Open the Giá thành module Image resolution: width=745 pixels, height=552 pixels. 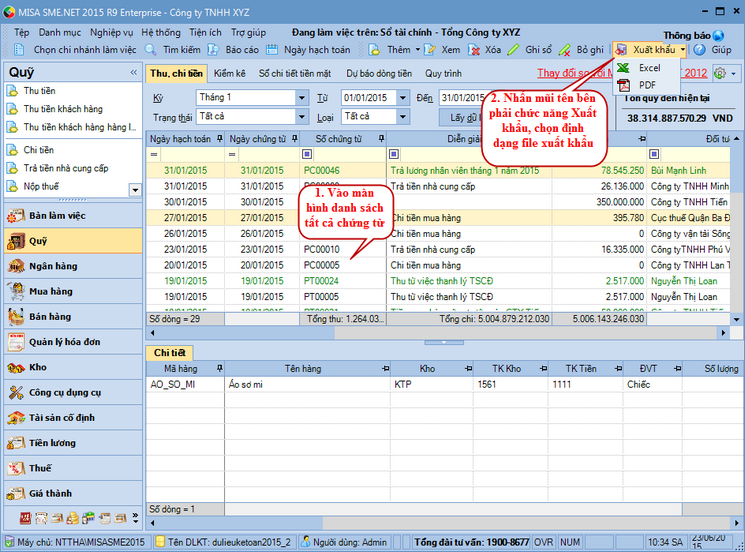(73, 493)
